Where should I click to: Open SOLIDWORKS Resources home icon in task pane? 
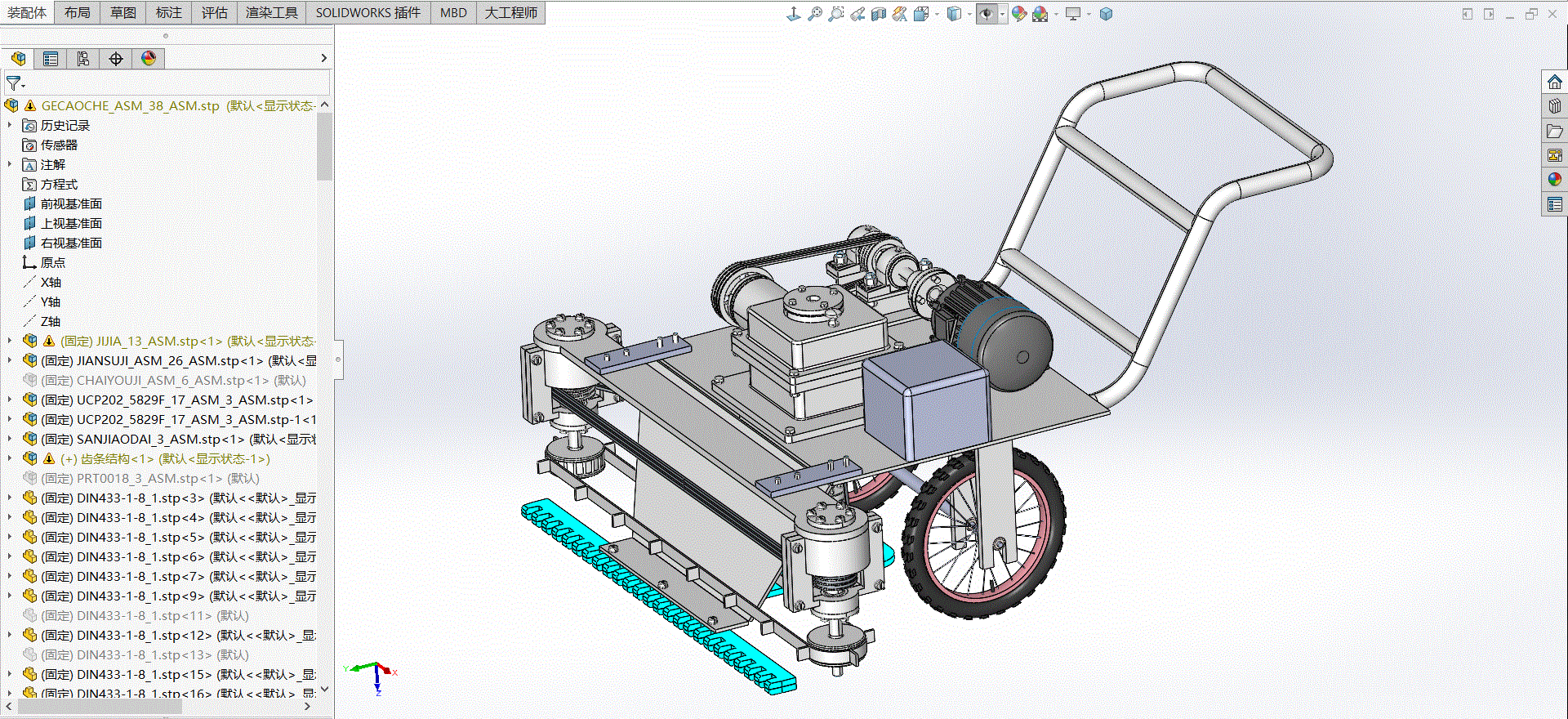(1555, 83)
